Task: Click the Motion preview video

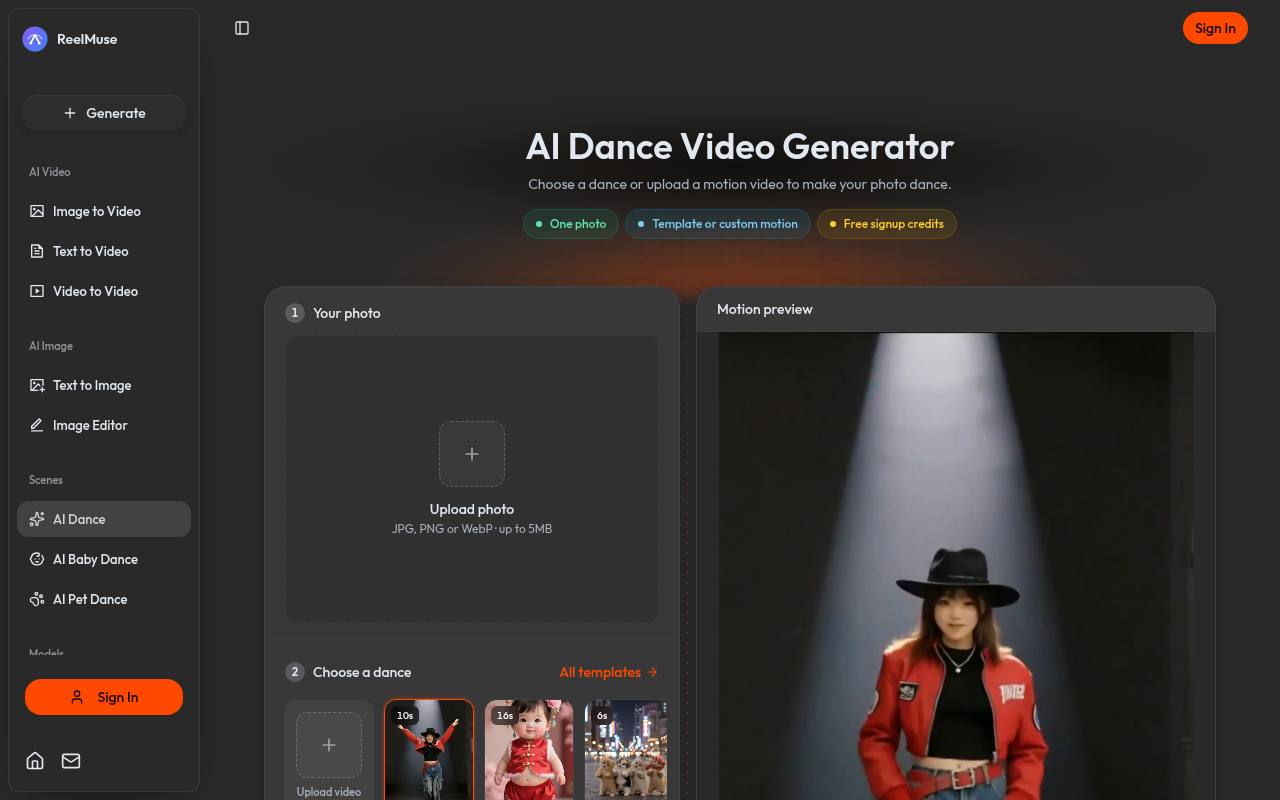Action: coord(956,566)
